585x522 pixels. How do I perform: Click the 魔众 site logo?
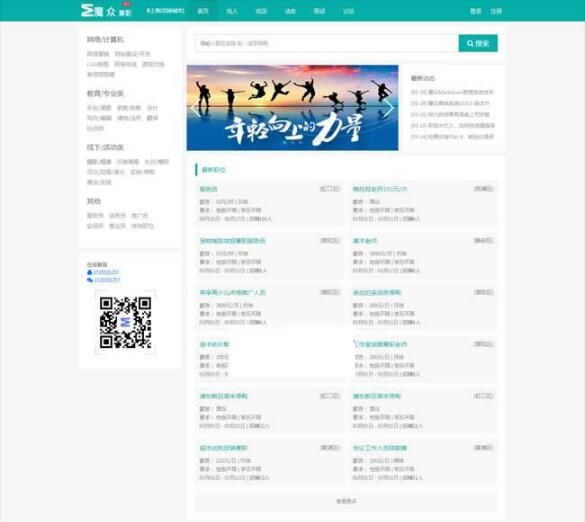pyautogui.click(x=106, y=11)
